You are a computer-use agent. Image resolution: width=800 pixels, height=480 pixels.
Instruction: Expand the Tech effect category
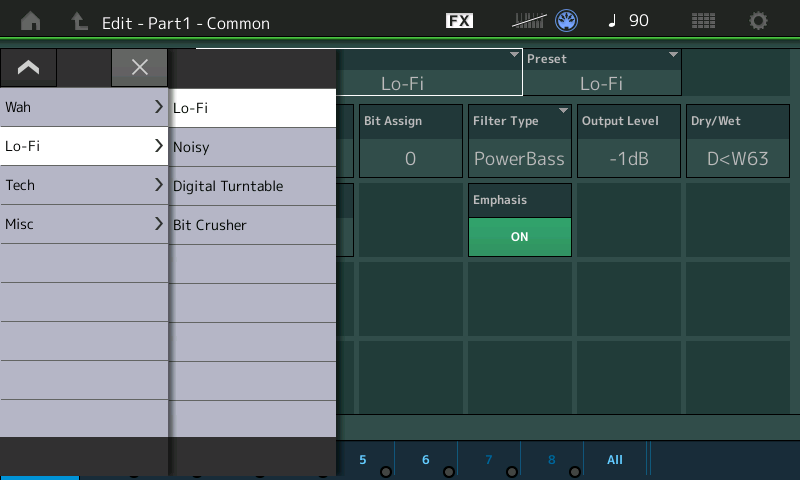(x=84, y=185)
